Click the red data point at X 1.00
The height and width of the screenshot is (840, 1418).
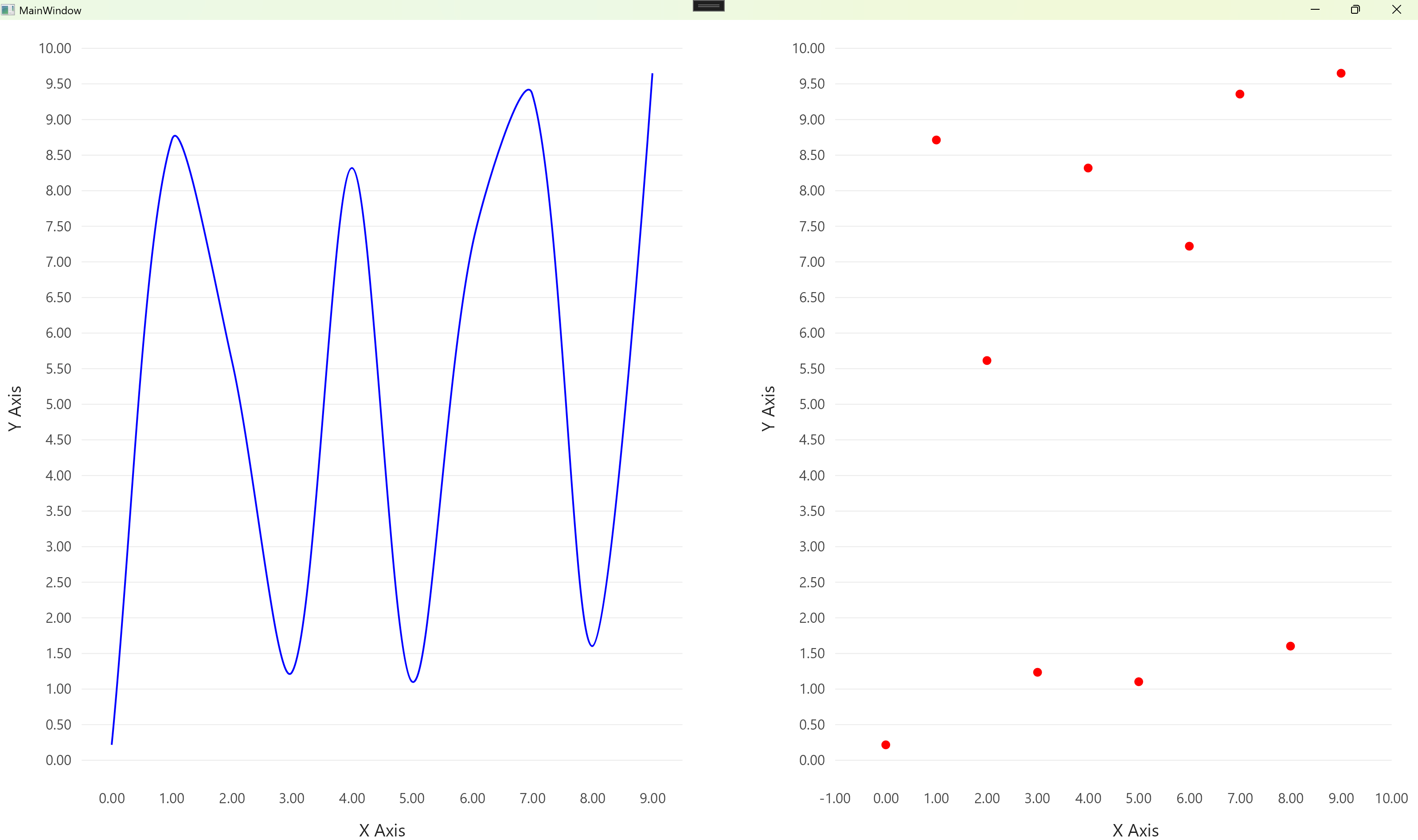click(x=937, y=140)
